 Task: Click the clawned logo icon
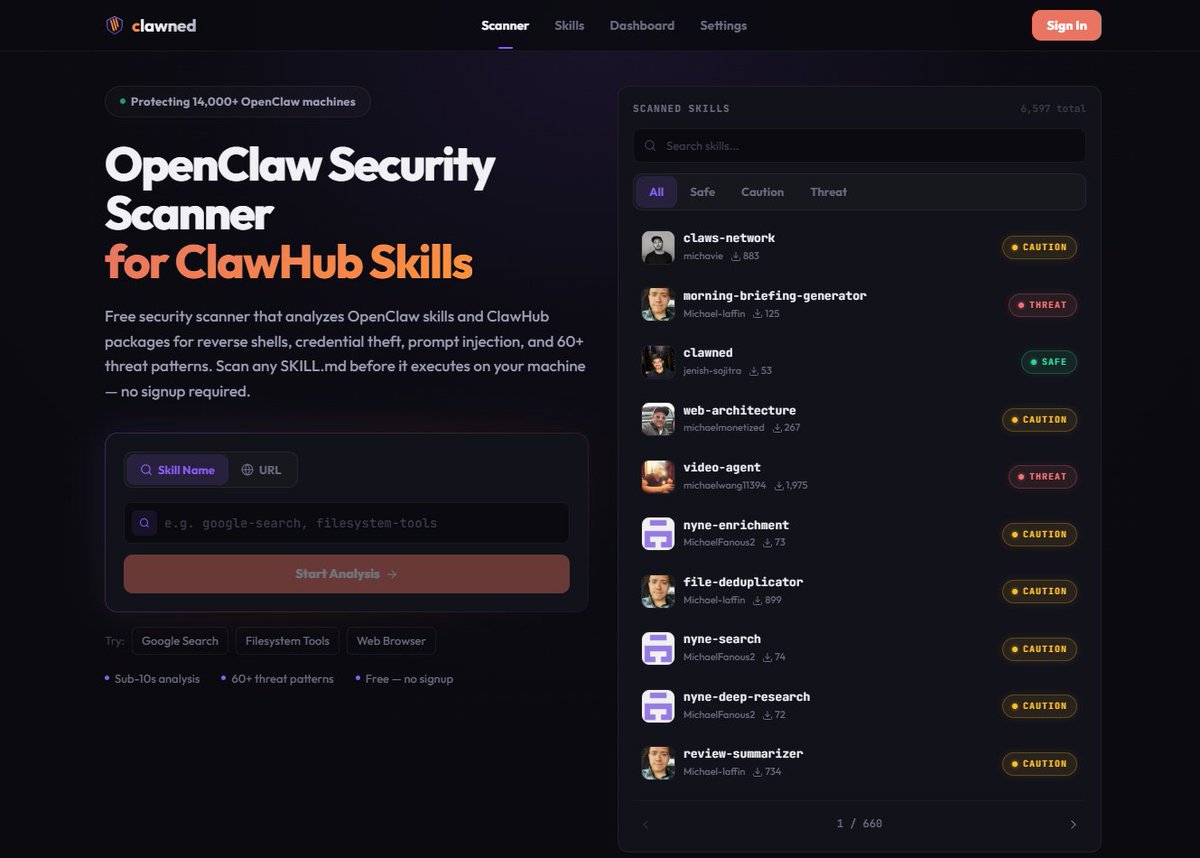[x=115, y=25]
